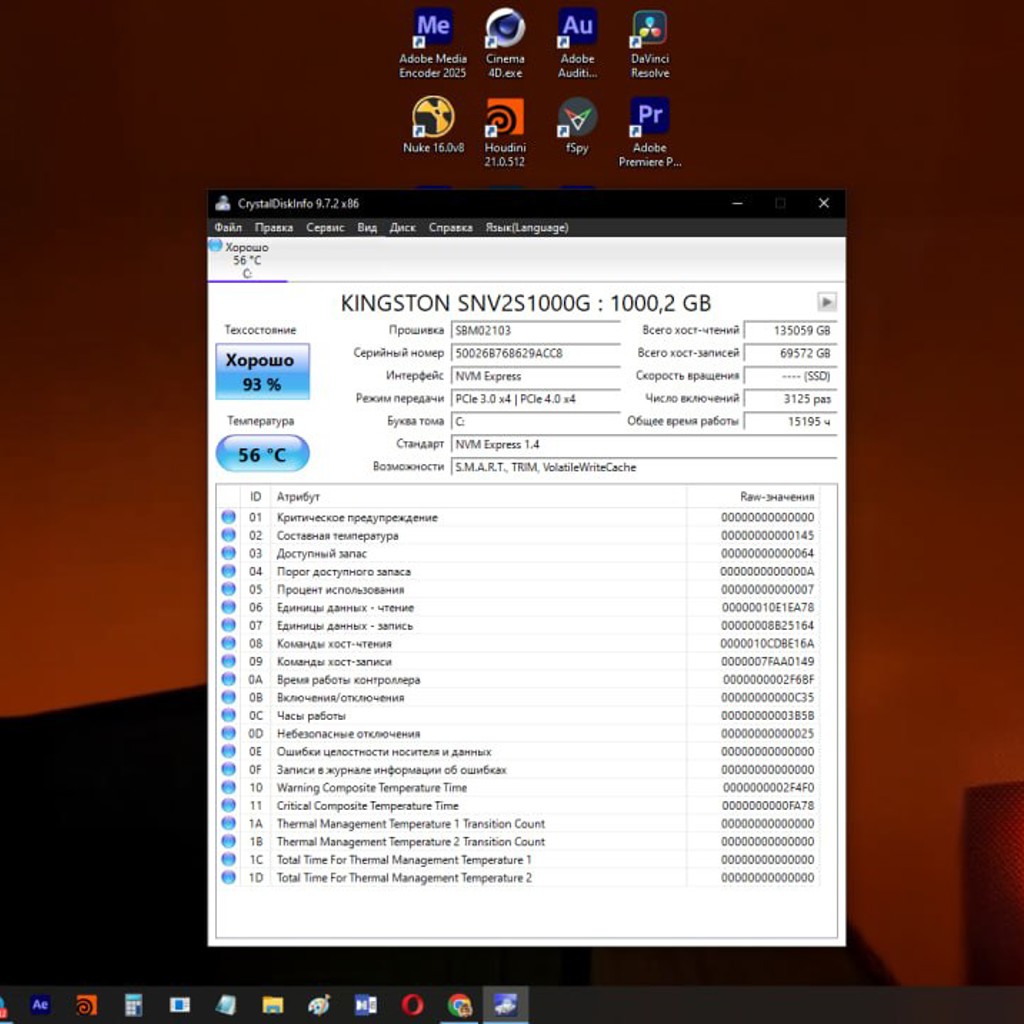Click the Стандарт field showing NVM Express 1.4
Viewport: 1024px width, 1024px height.
(643, 444)
